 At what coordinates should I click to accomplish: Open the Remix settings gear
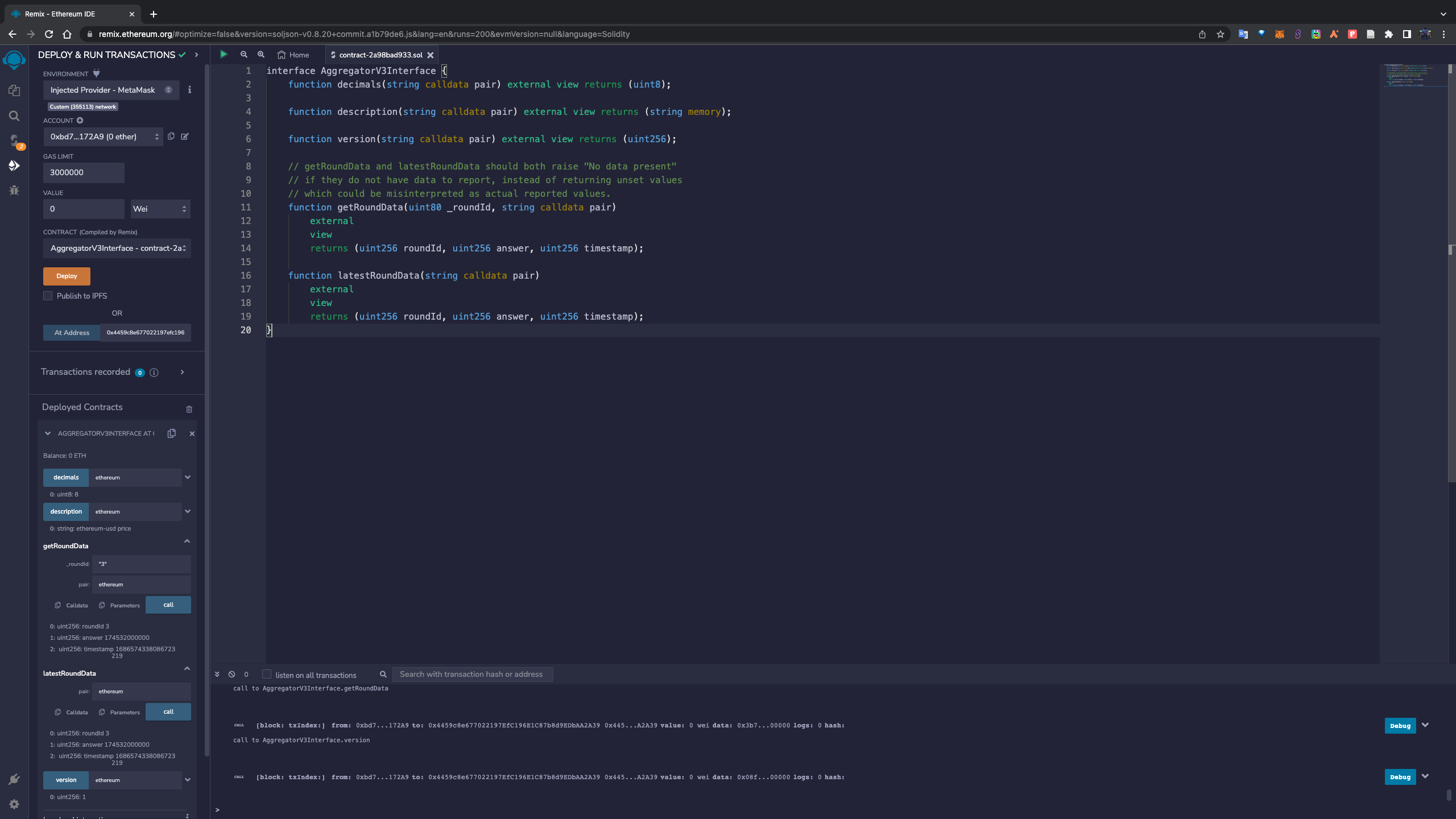click(14, 804)
